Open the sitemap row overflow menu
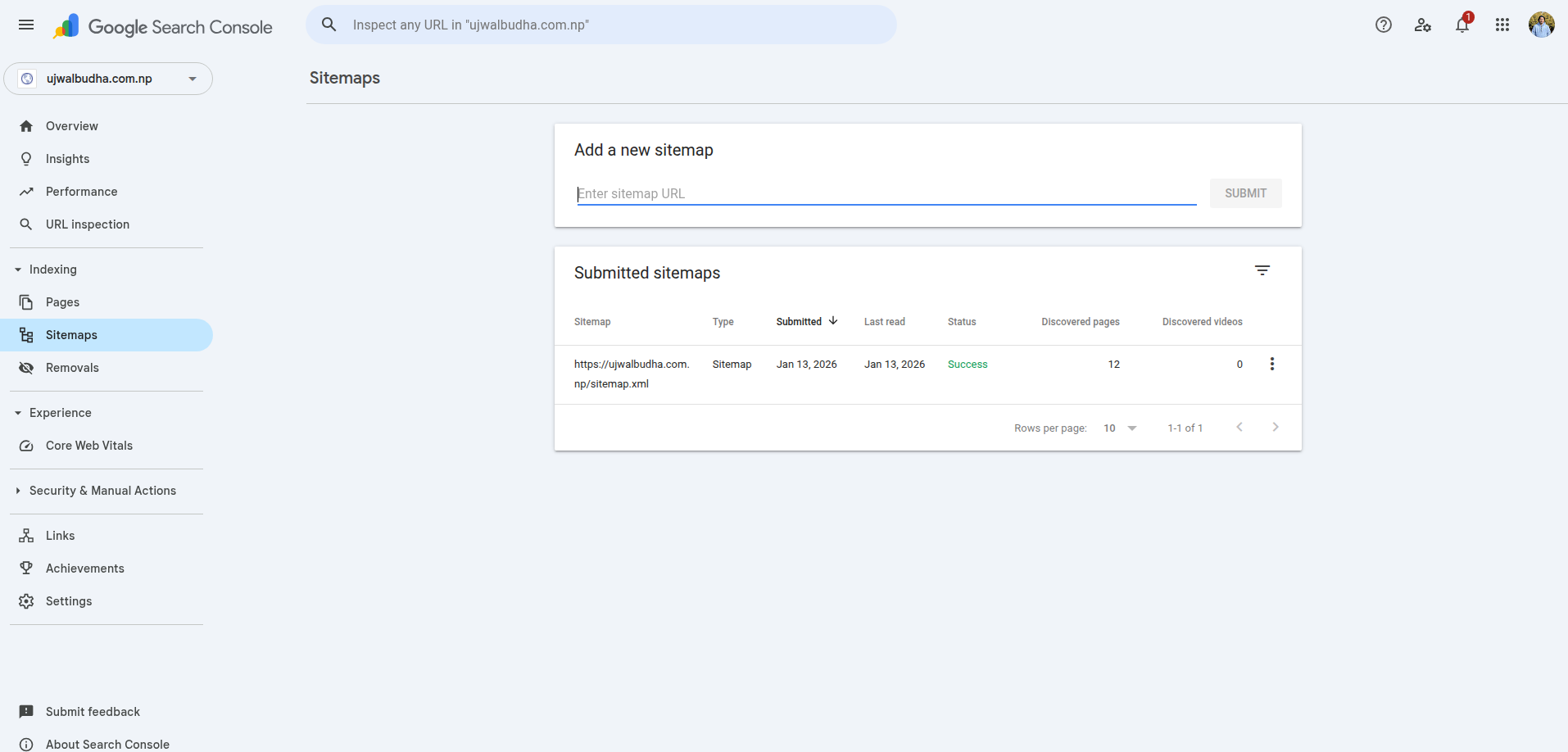This screenshot has height=752, width=1568. click(x=1271, y=363)
